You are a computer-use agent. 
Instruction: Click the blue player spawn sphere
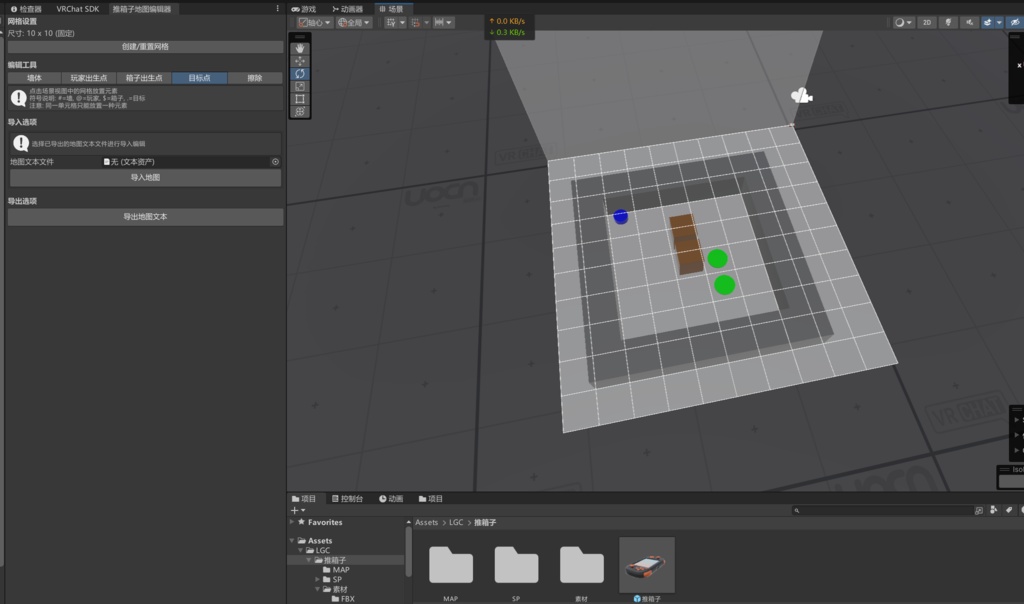click(620, 216)
